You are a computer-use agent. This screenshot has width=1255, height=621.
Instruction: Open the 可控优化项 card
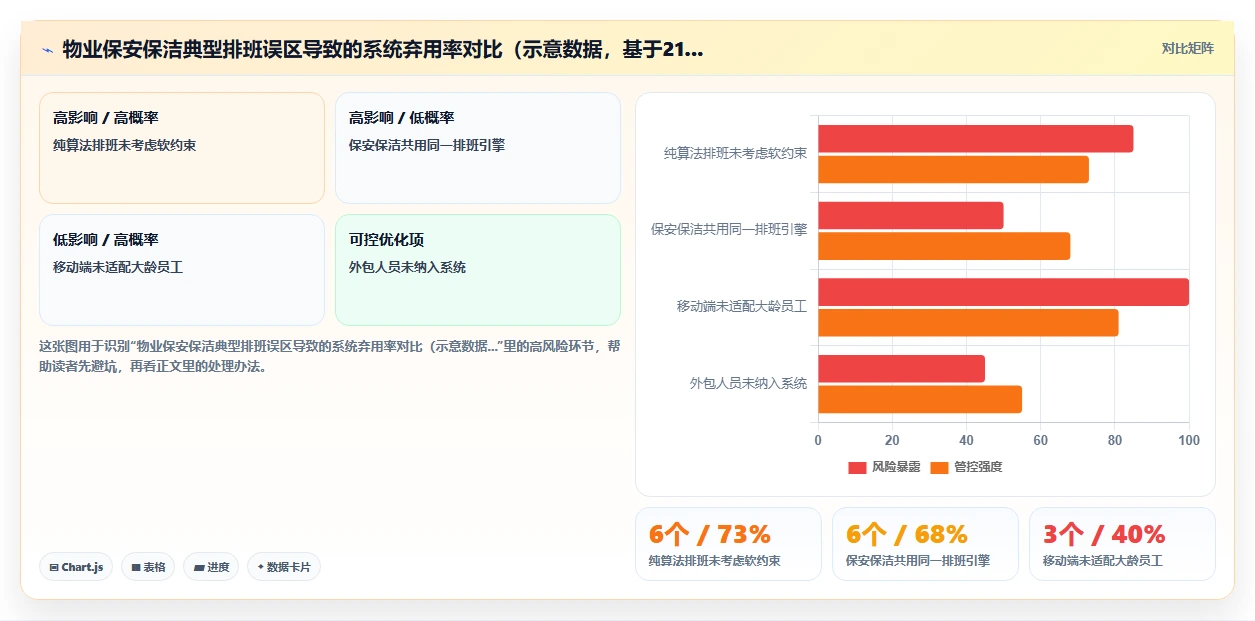click(x=478, y=270)
